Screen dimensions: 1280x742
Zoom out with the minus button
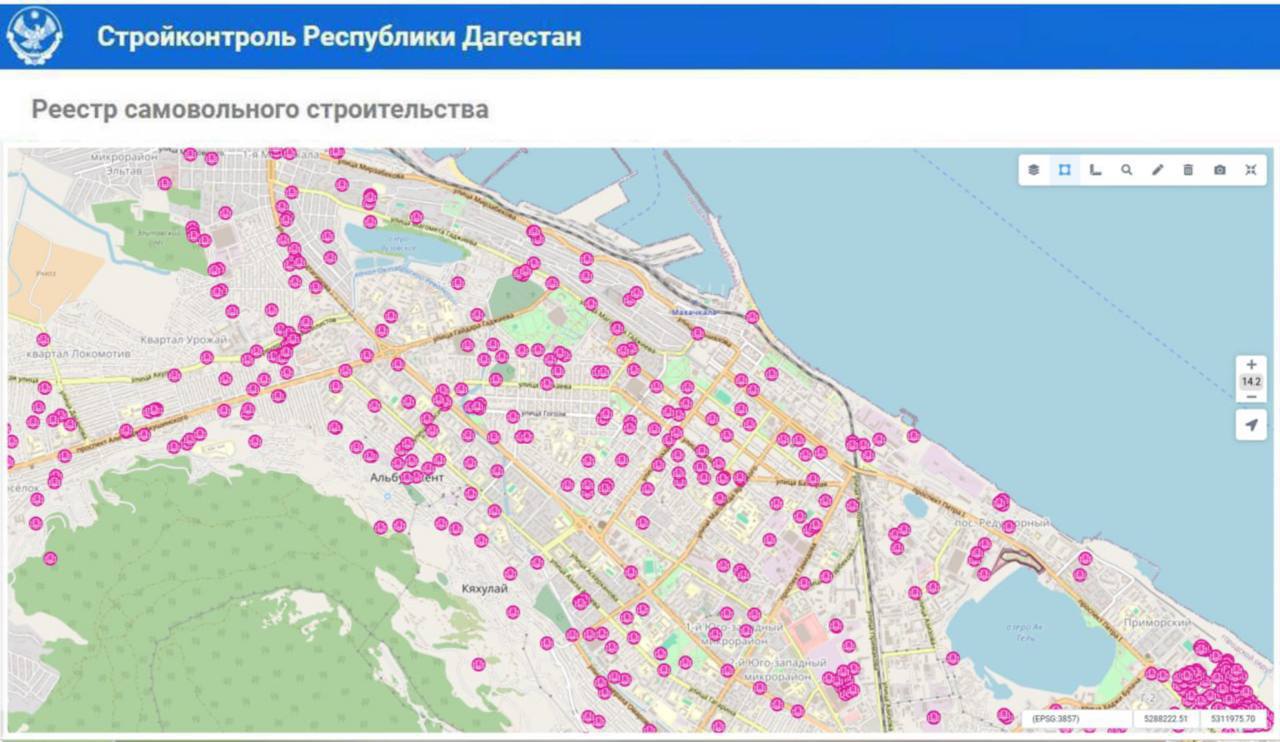click(x=1251, y=398)
